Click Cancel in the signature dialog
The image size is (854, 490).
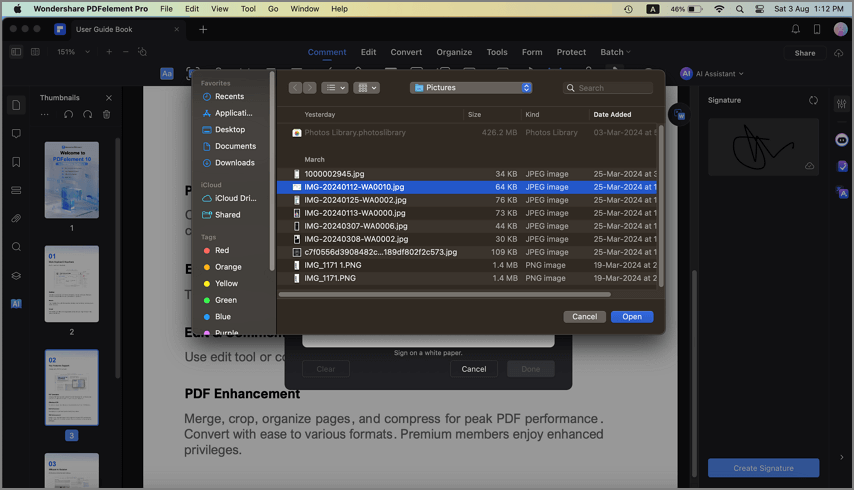click(474, 369)
